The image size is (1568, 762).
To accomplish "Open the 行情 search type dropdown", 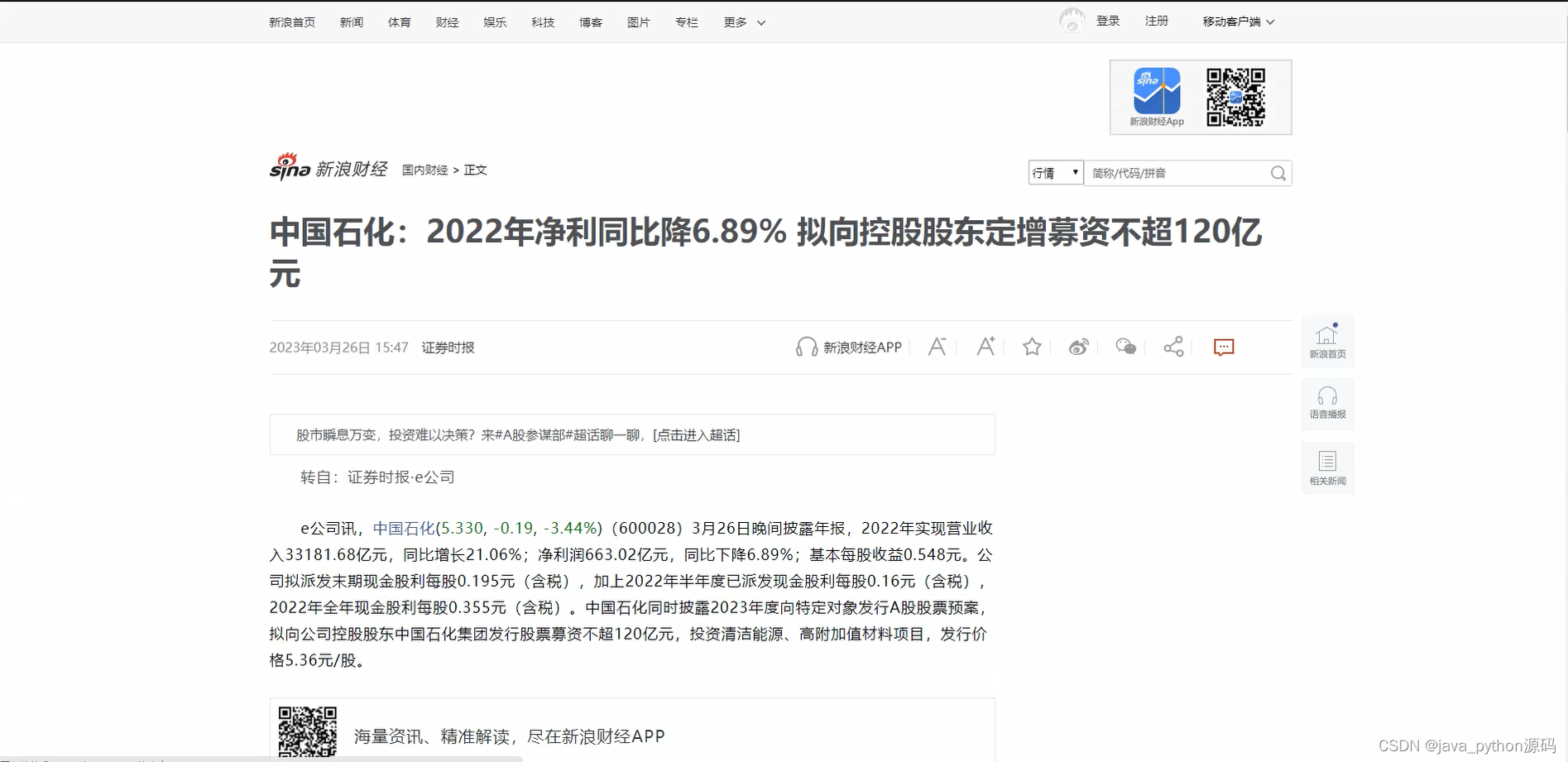I will (x=1055, y=172).
